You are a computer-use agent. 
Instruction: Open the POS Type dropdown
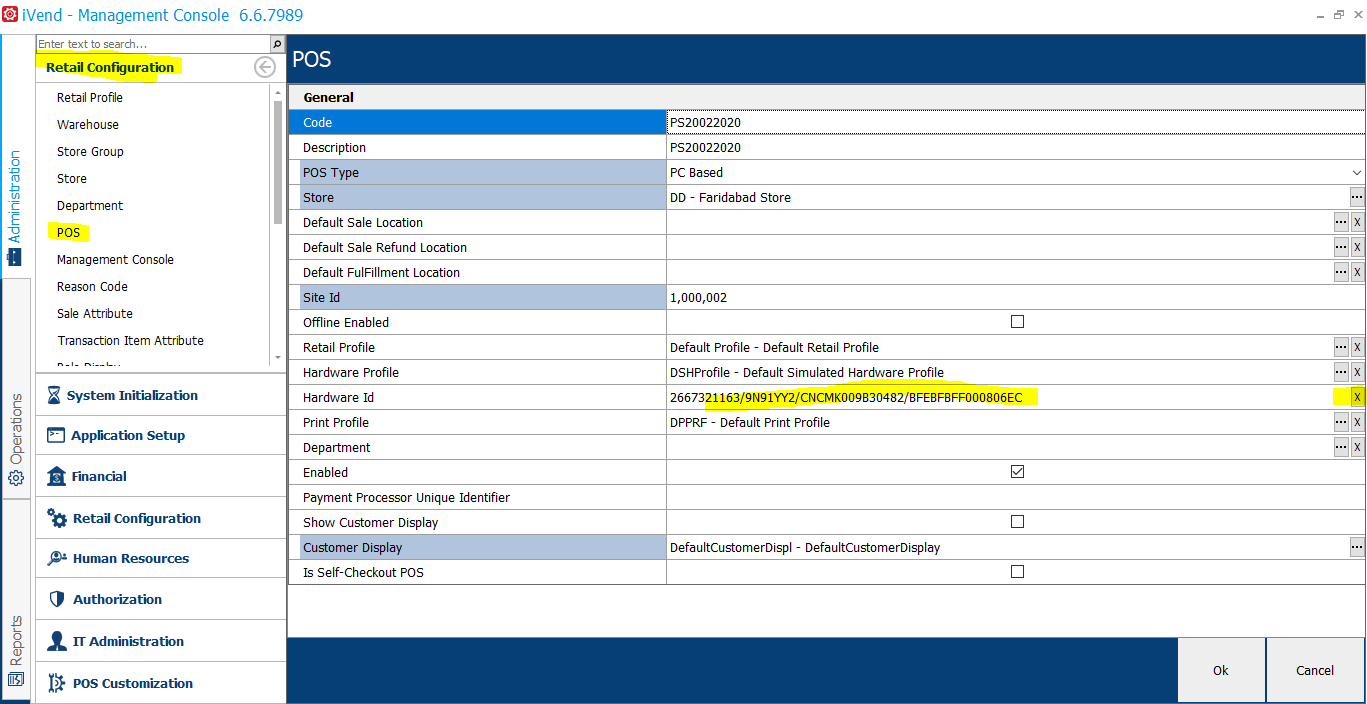click(1357, 172)
